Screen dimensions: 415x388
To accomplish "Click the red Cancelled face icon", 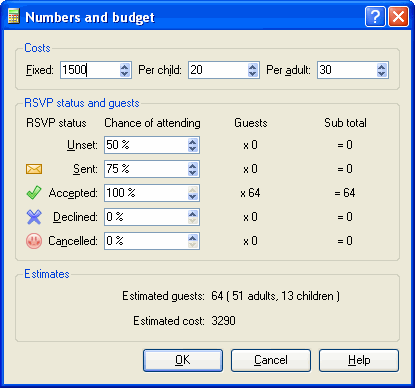I will tap(34, 241).
